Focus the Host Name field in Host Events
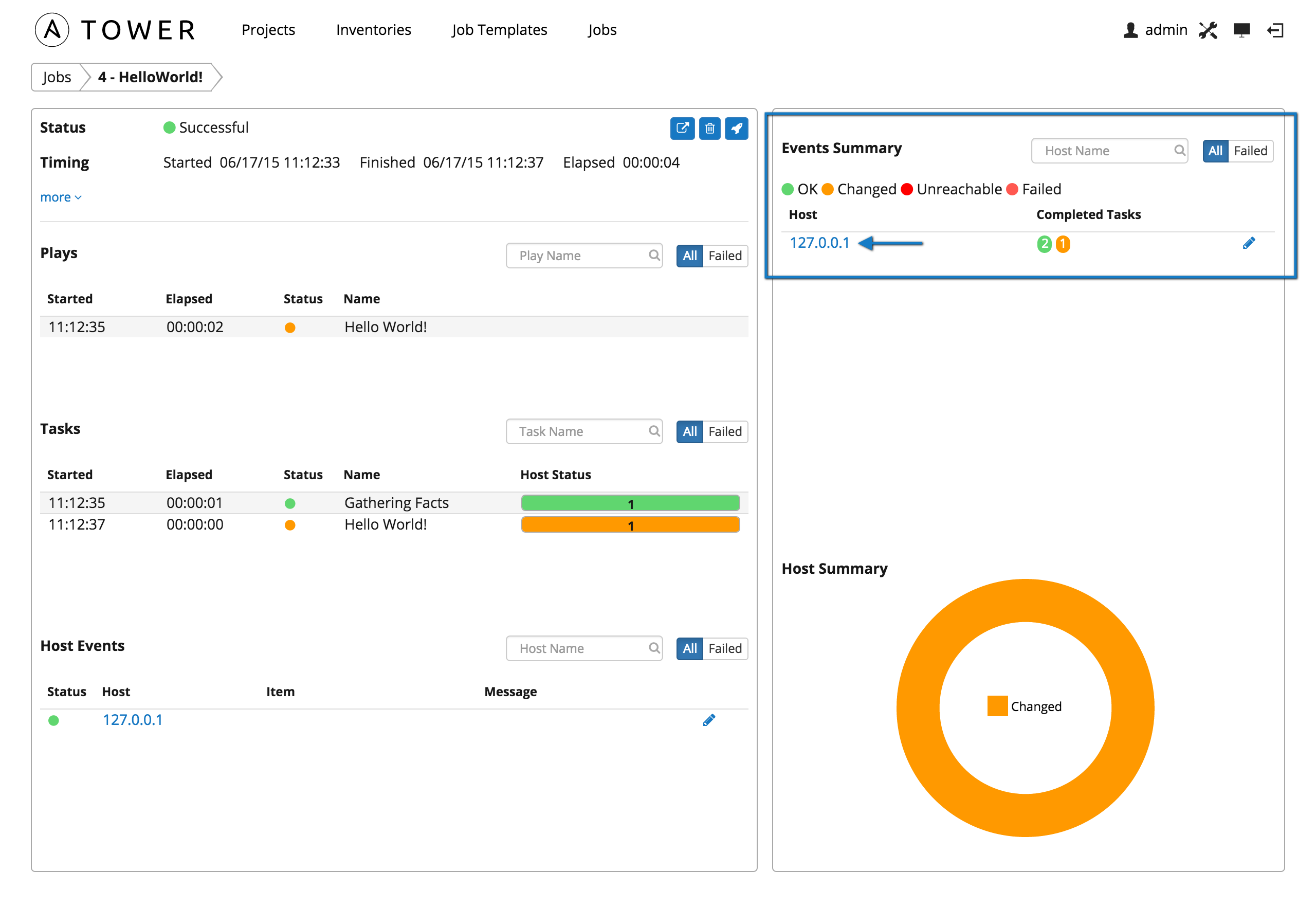This screenshot has width=1316, height=908. click(583, 648)
